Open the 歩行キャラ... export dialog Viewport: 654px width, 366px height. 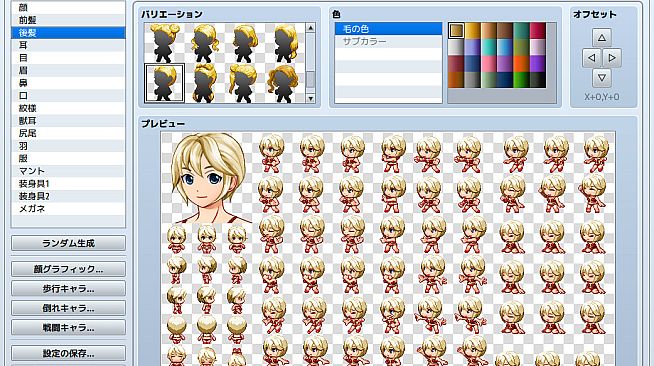click(x=68, y=288)
